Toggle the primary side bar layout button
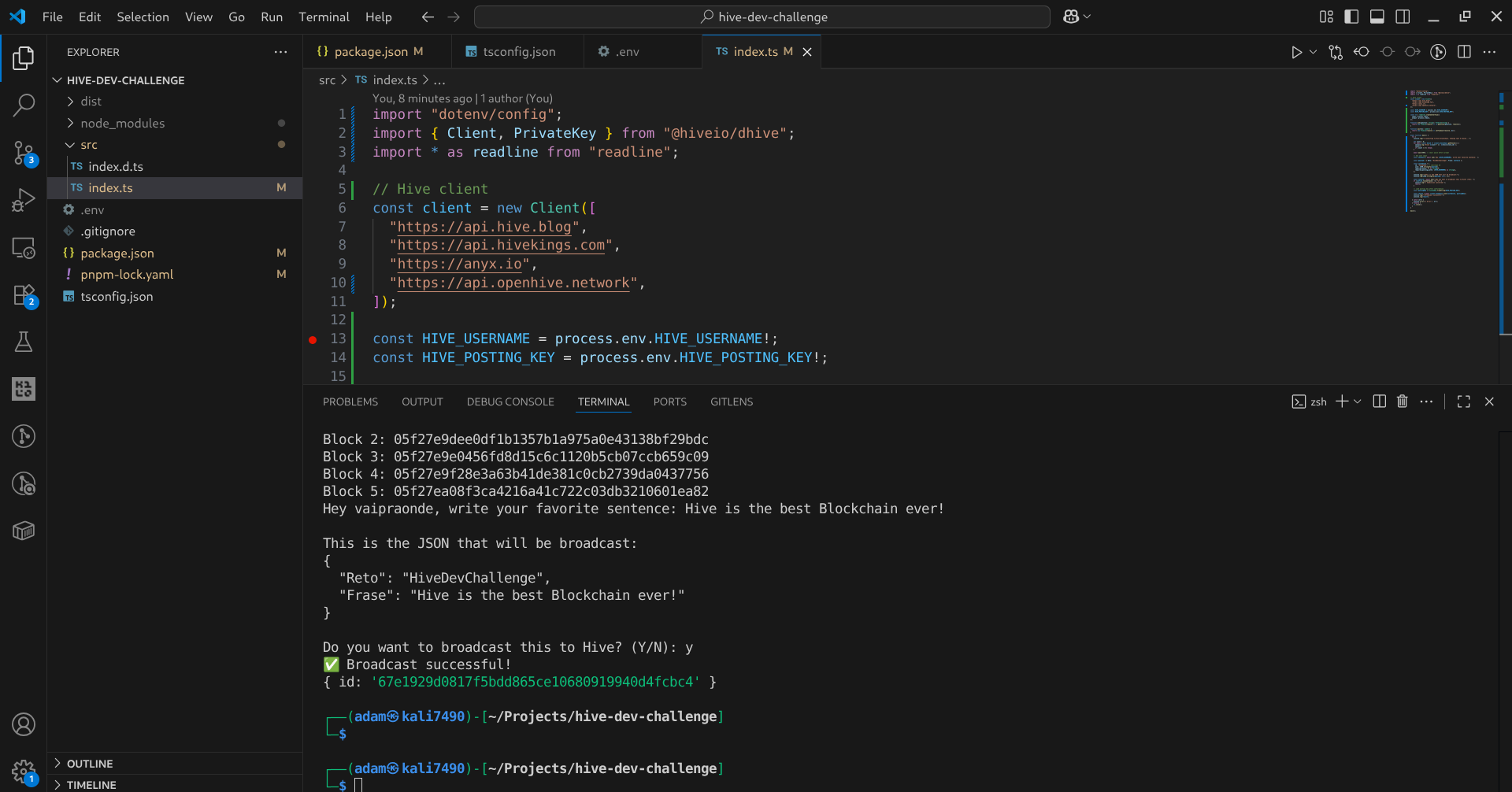 (1351, 17)
